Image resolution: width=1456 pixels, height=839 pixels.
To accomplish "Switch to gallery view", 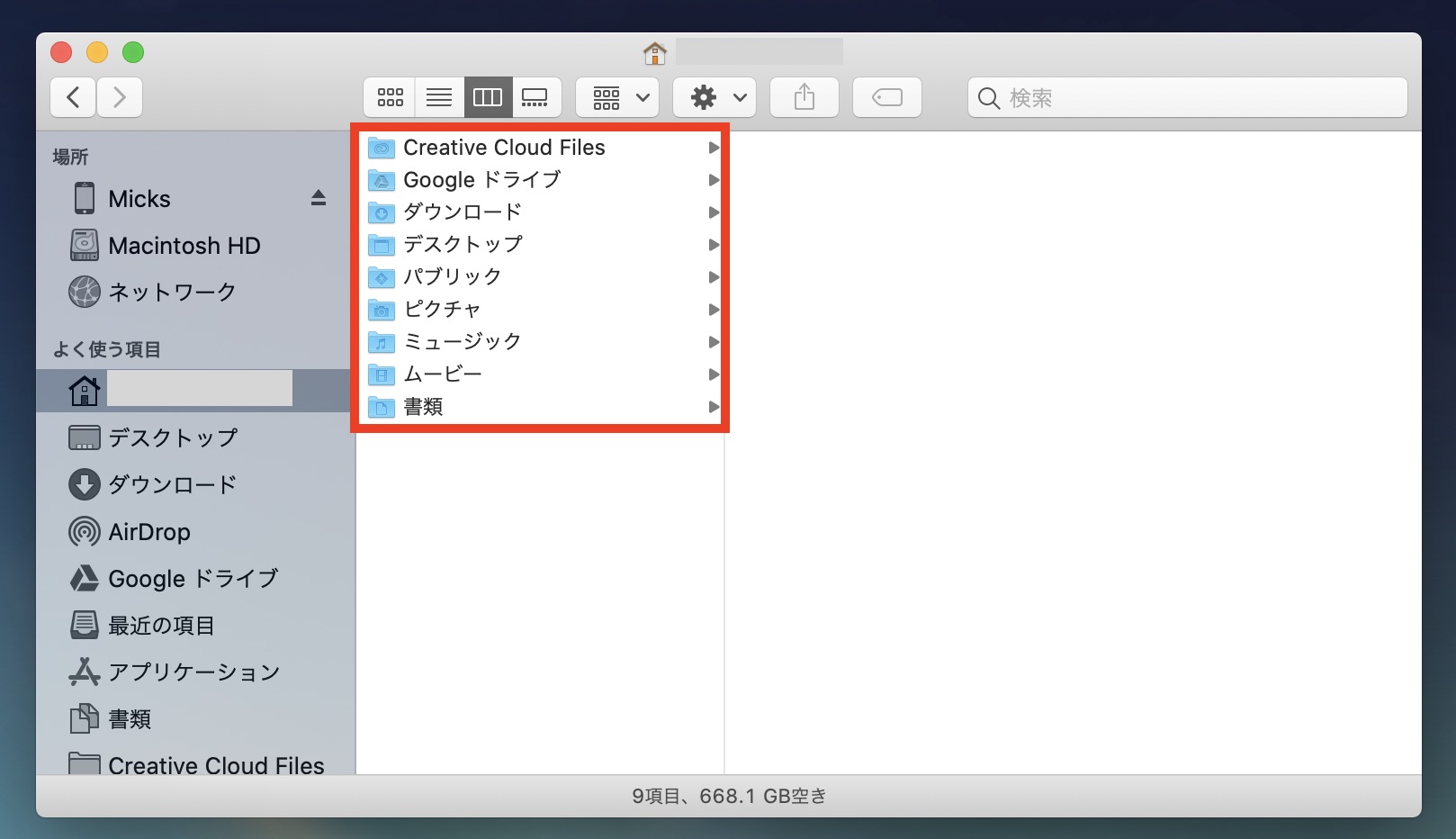I will (536, 97).
